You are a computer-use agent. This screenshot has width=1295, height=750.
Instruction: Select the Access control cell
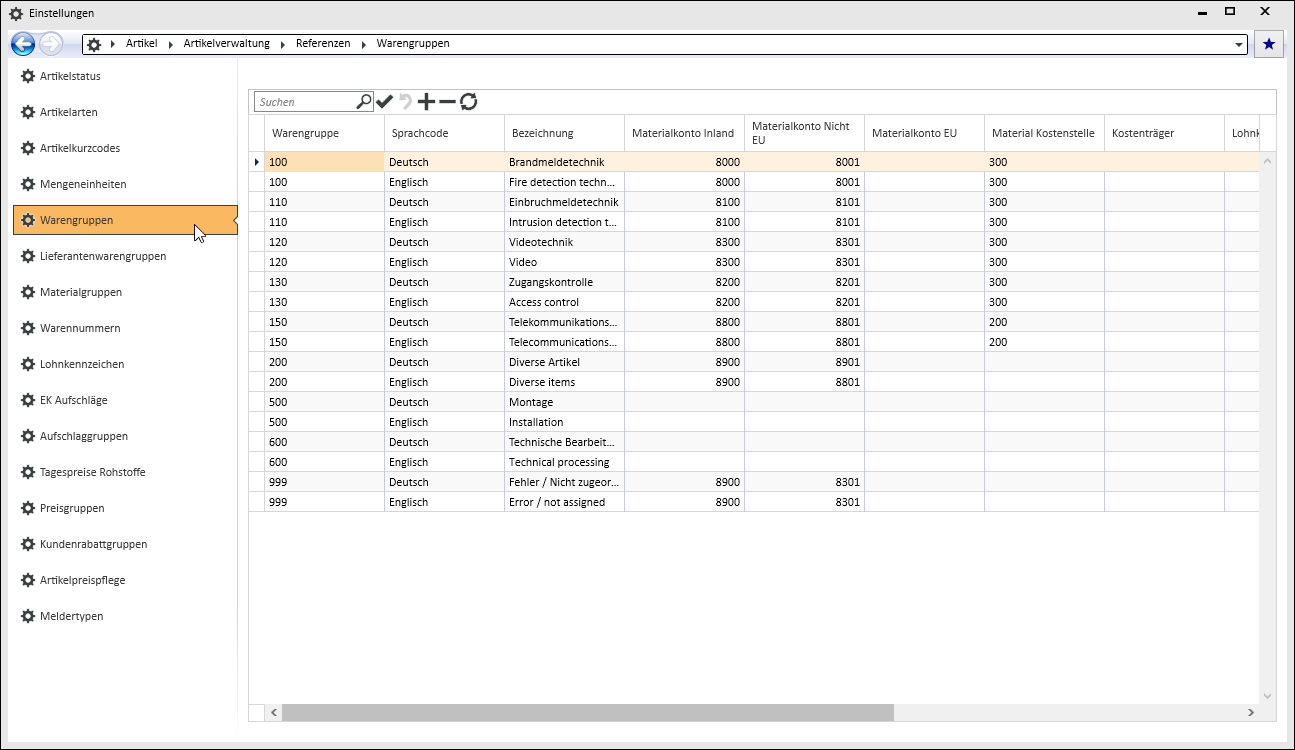coord(565,302)
